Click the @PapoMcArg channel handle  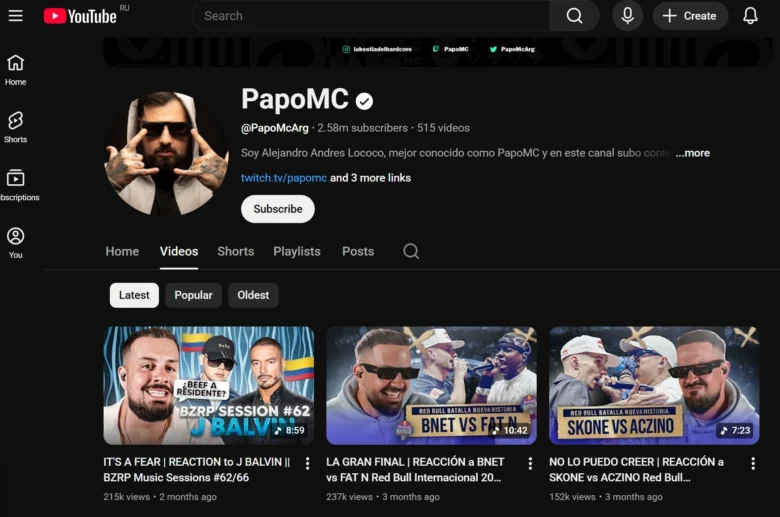click(x=275, y=128)
